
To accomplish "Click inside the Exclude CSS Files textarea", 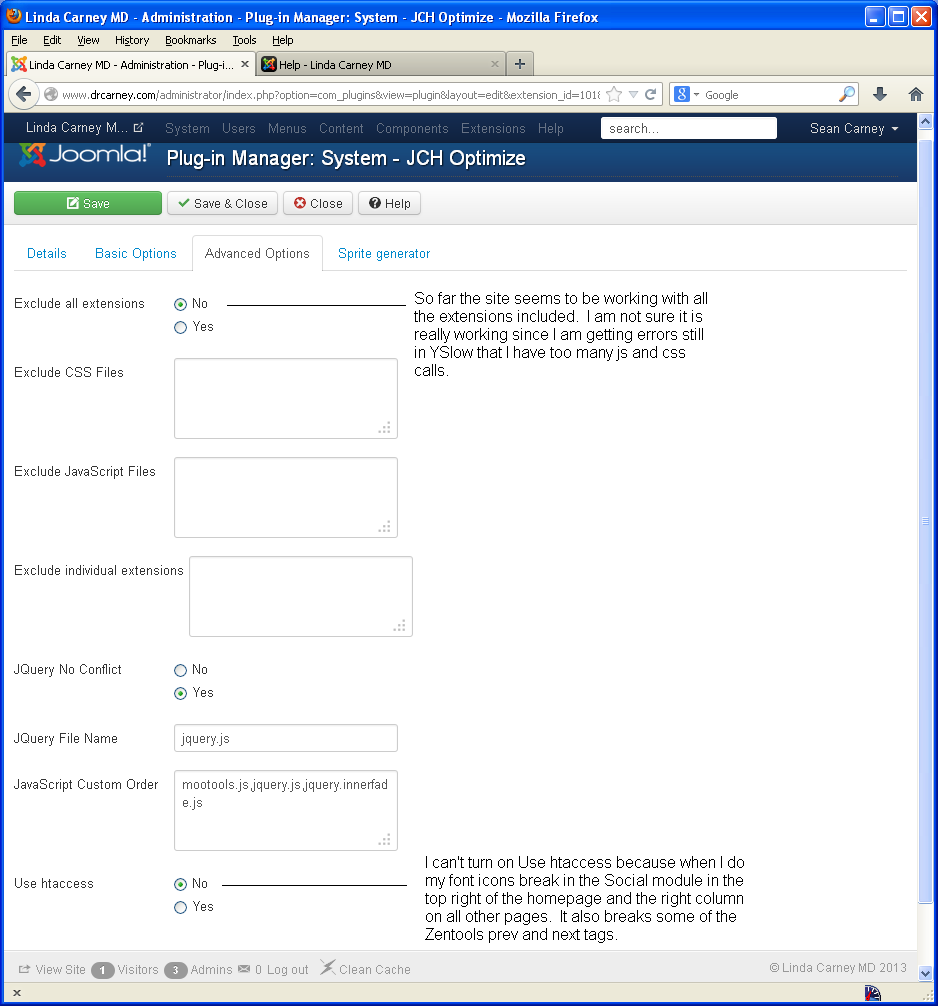I will point(286,398).
